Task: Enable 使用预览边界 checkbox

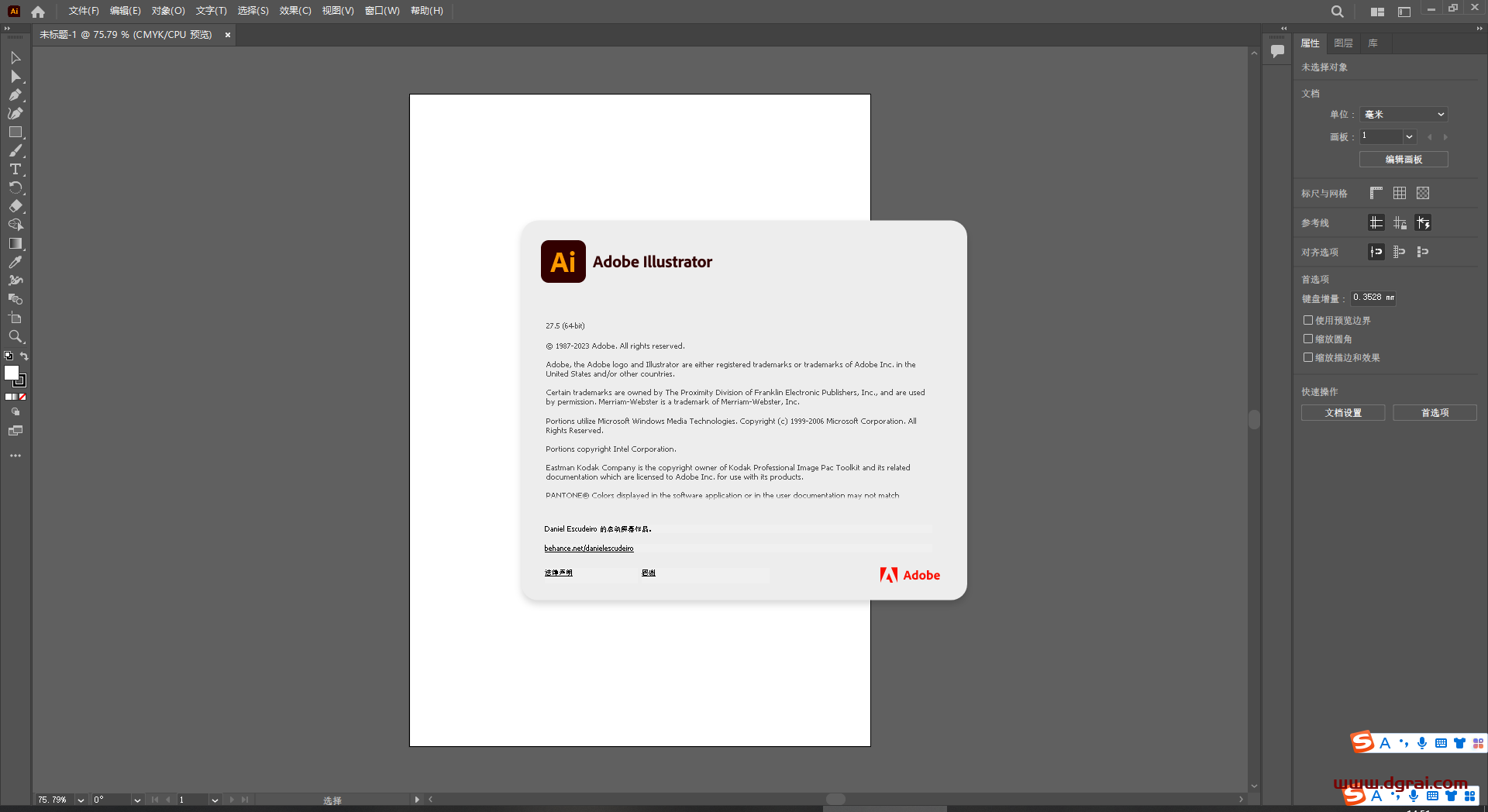Action: point(1309,319)
